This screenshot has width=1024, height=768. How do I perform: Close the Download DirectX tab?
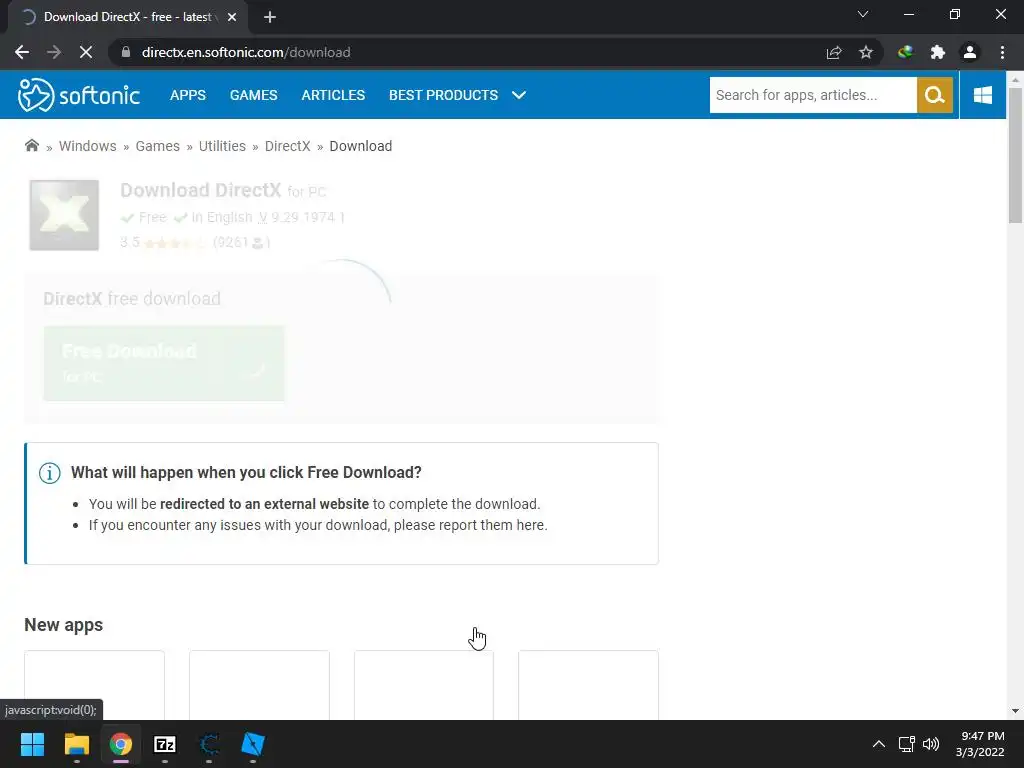click(x=232, y=17)
